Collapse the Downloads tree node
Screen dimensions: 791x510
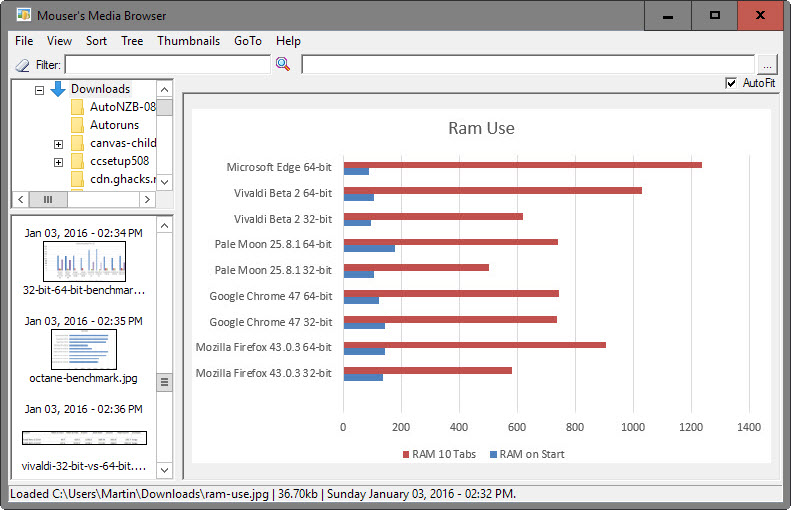(x=39, y=90)
